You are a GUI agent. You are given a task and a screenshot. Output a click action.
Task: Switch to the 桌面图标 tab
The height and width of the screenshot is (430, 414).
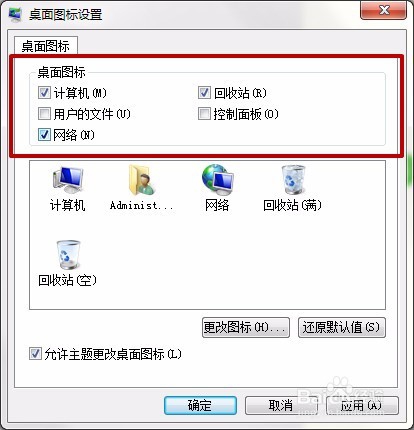(46, 46)
